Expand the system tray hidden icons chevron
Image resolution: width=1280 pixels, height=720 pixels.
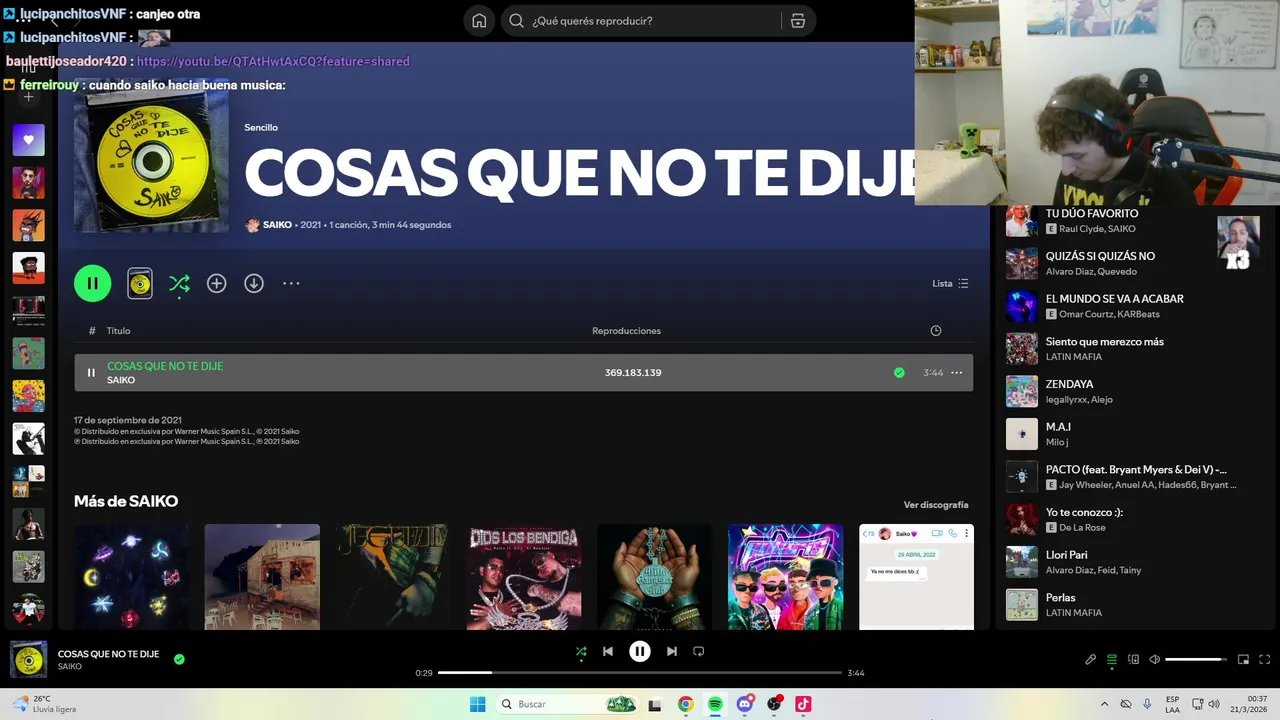coord(1104,704)
